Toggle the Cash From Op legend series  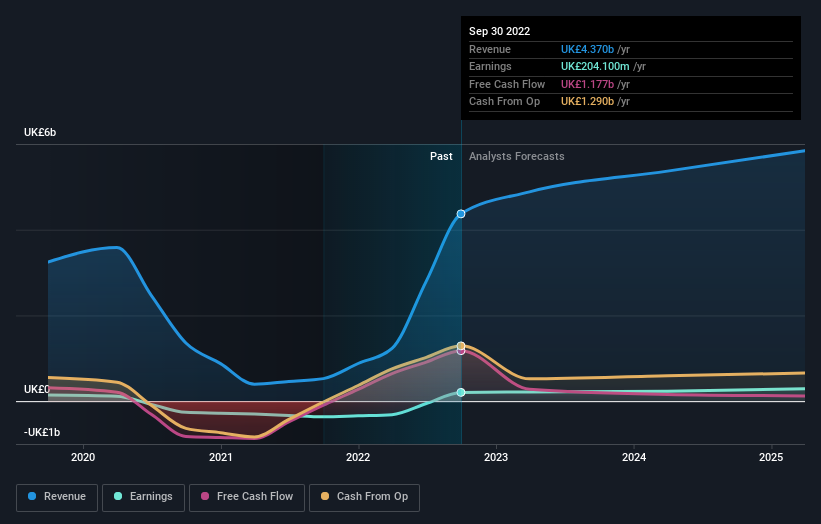(x=364, y=497)
